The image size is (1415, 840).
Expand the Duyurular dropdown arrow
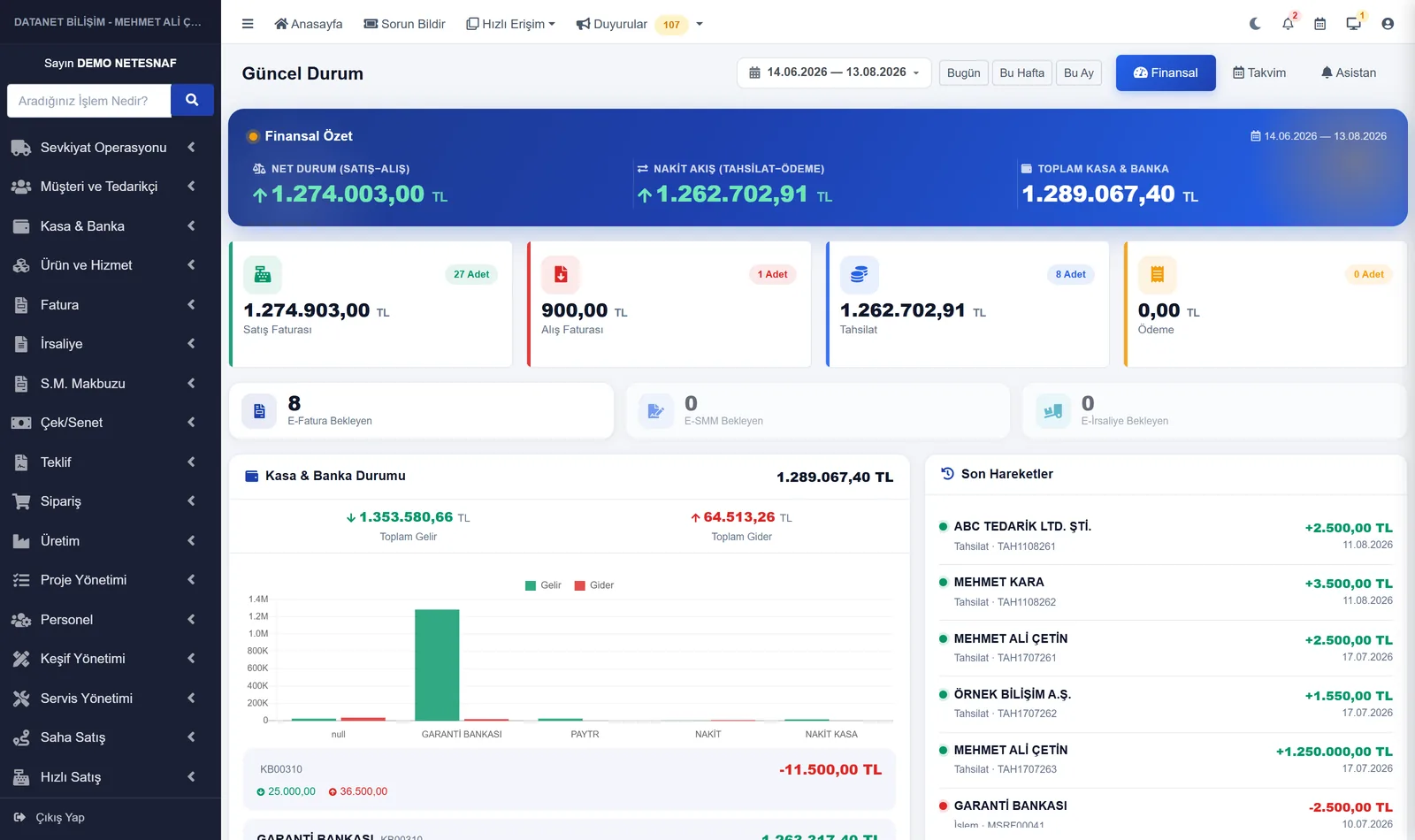pos(700,24)
